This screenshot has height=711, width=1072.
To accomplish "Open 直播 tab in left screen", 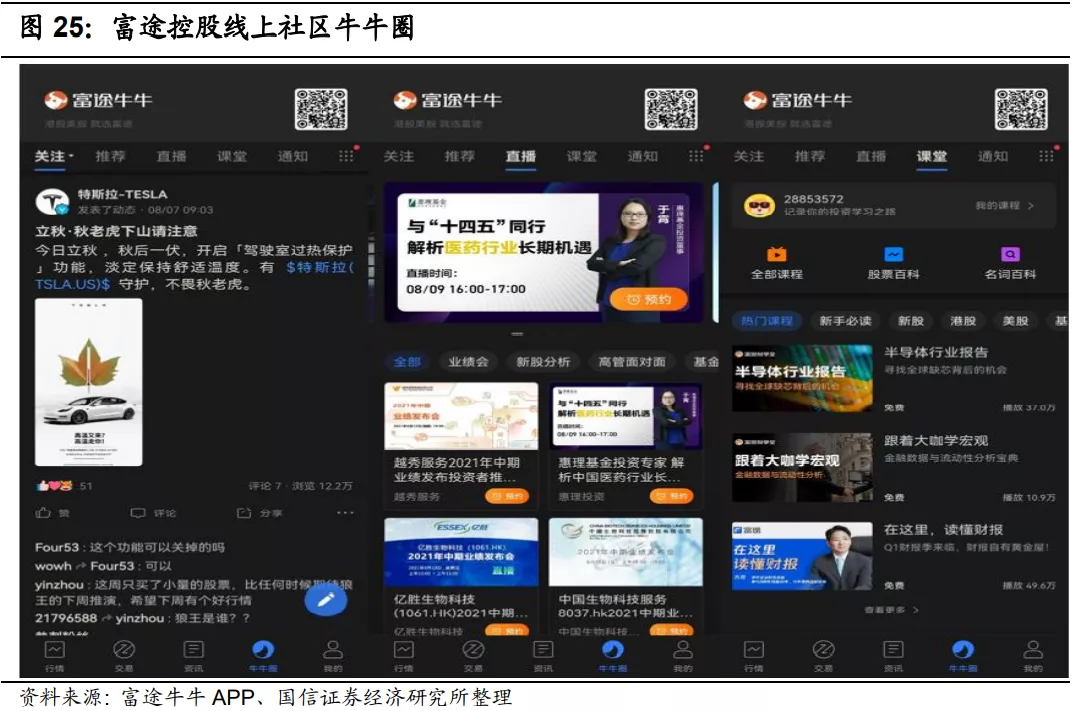I will pos(171,157).
